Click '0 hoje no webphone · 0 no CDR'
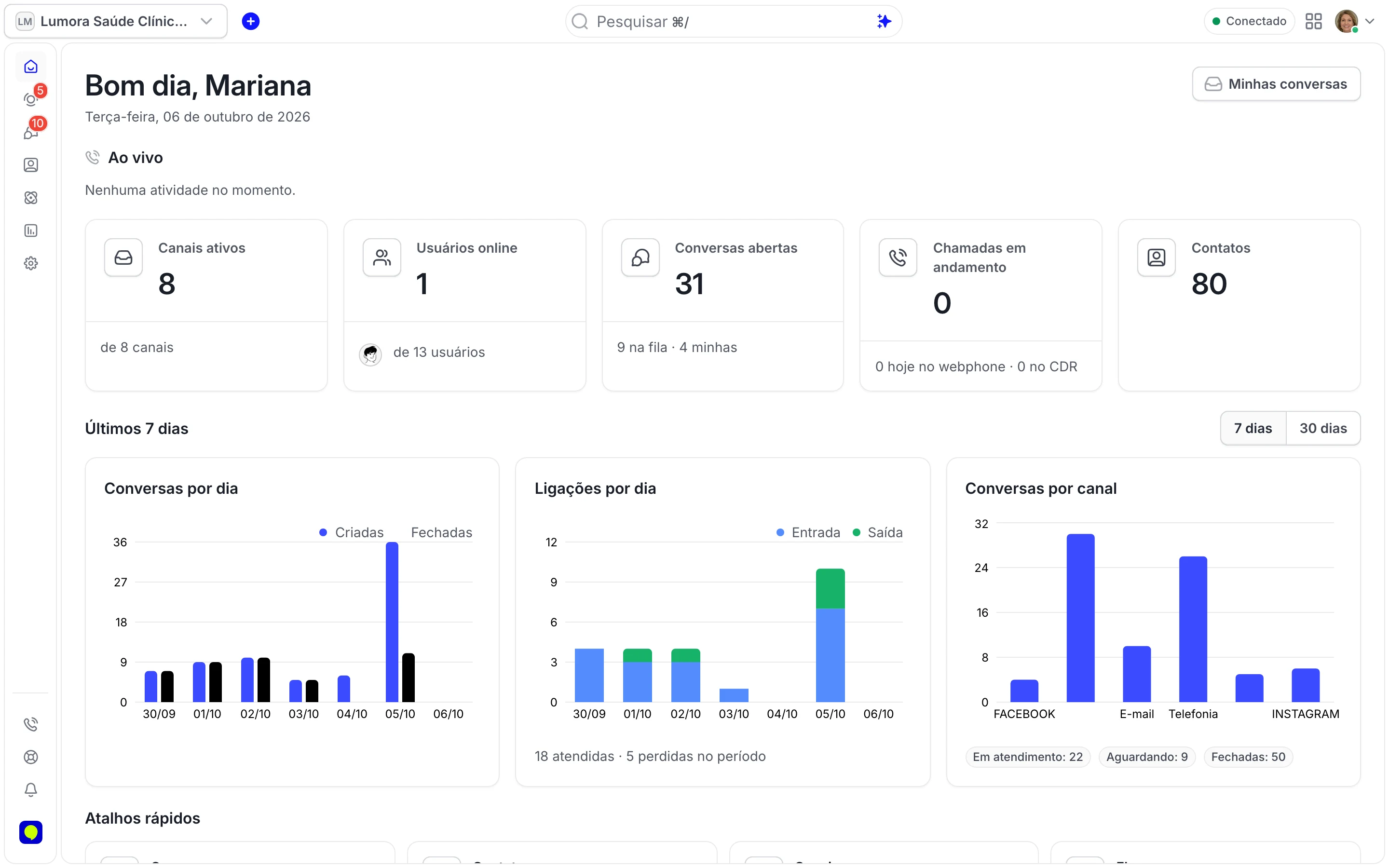Screen dimensions: 1389x868 click(x=976, y=367)
